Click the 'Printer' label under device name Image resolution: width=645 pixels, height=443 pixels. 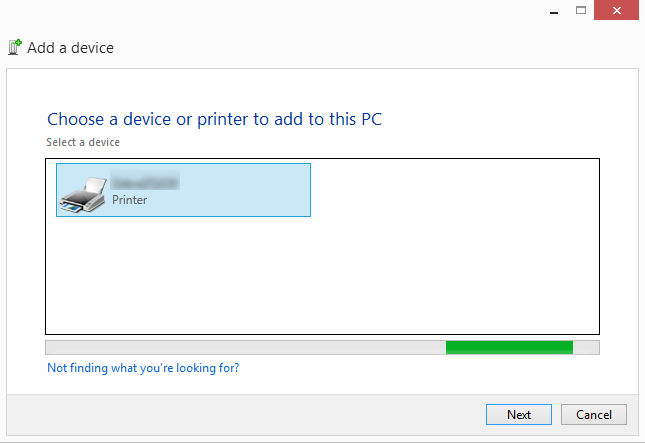pos(130,200)
